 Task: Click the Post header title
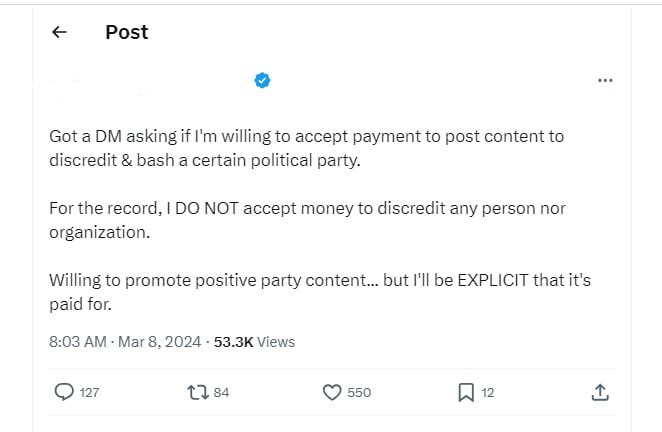126,32
